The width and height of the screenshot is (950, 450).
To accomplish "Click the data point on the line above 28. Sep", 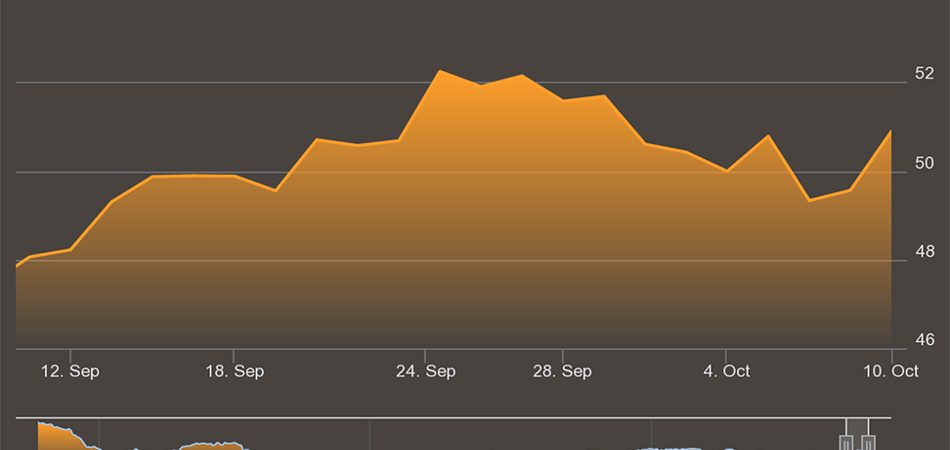I will (563, 100).
